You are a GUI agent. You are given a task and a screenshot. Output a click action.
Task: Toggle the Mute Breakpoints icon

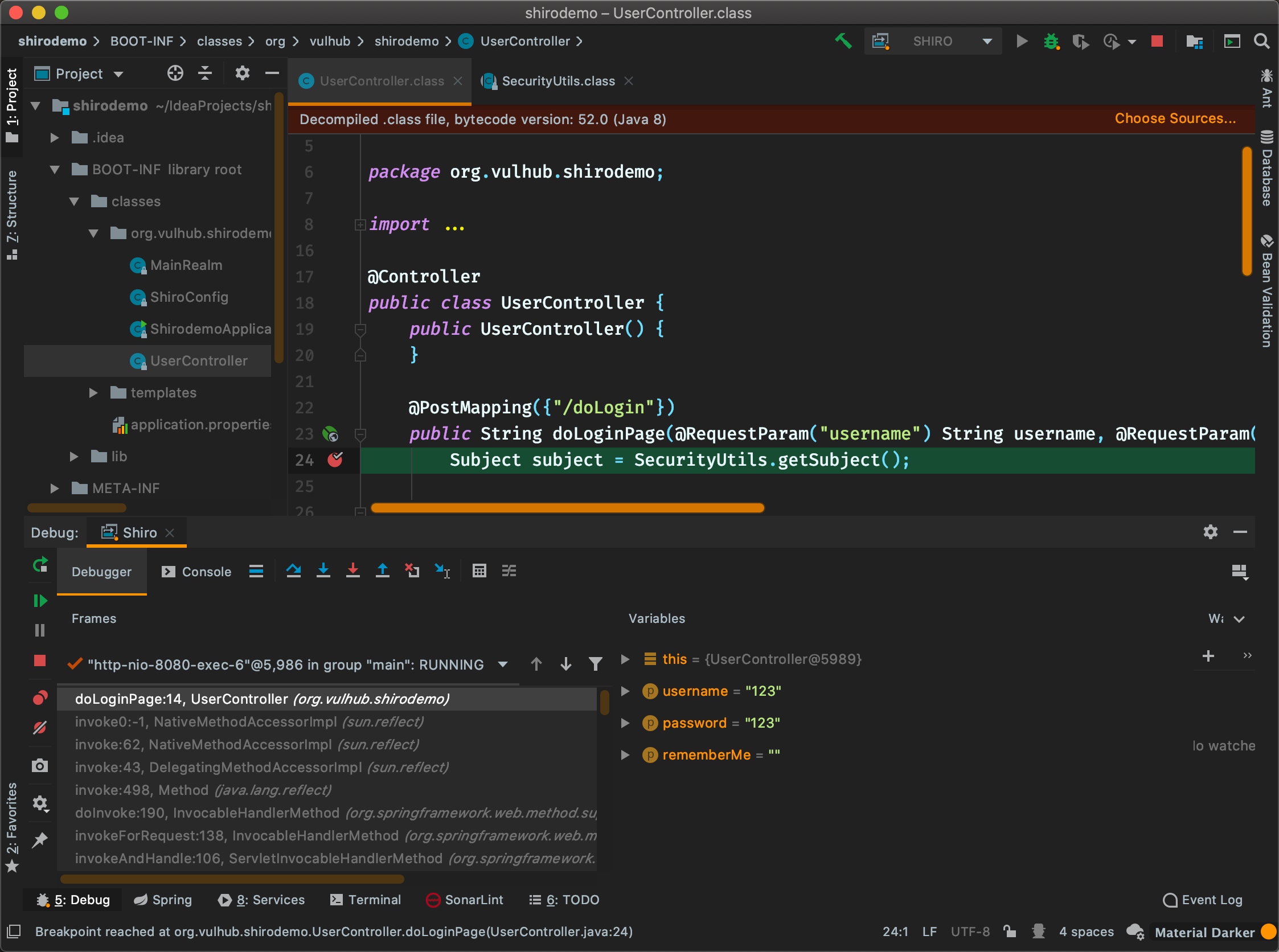[40, 728]
